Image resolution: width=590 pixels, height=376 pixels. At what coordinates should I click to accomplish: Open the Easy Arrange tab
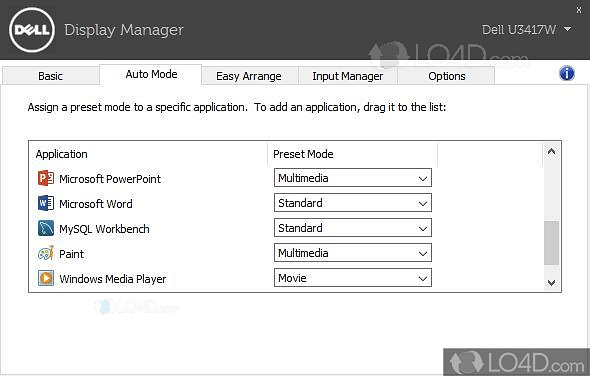pyautogui.click(x=249, y=76)
